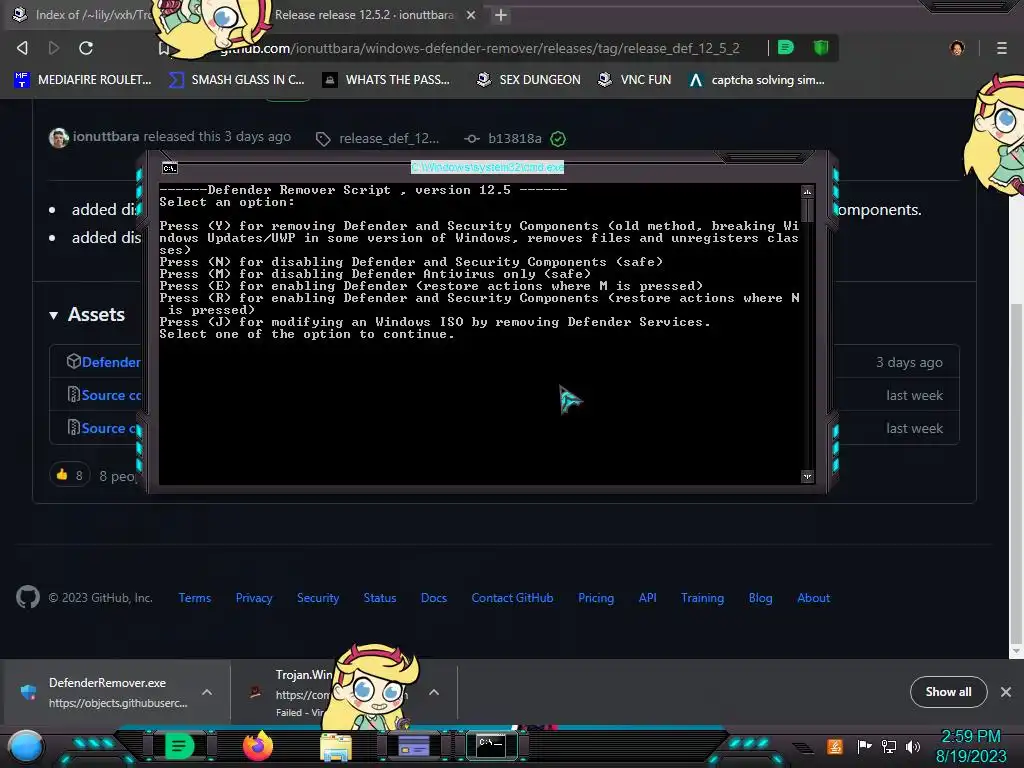Open the Pricing footer link

coord(596,598)
